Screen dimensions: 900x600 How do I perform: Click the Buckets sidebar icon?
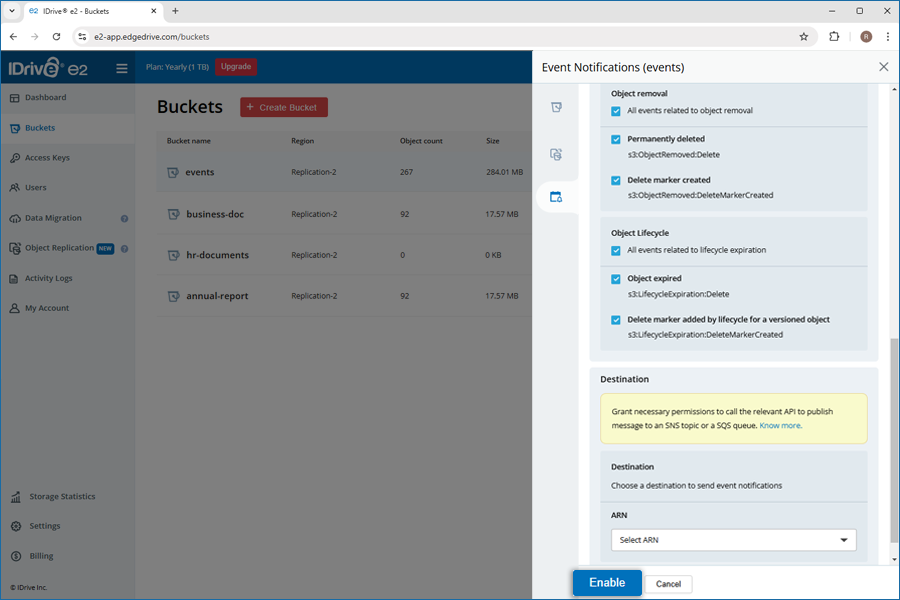click(x=15, y=128)
